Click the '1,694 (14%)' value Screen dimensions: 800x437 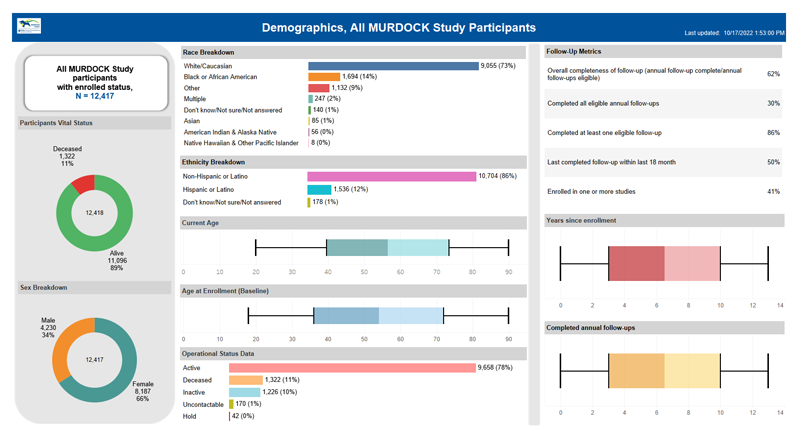tap(360, 76)
